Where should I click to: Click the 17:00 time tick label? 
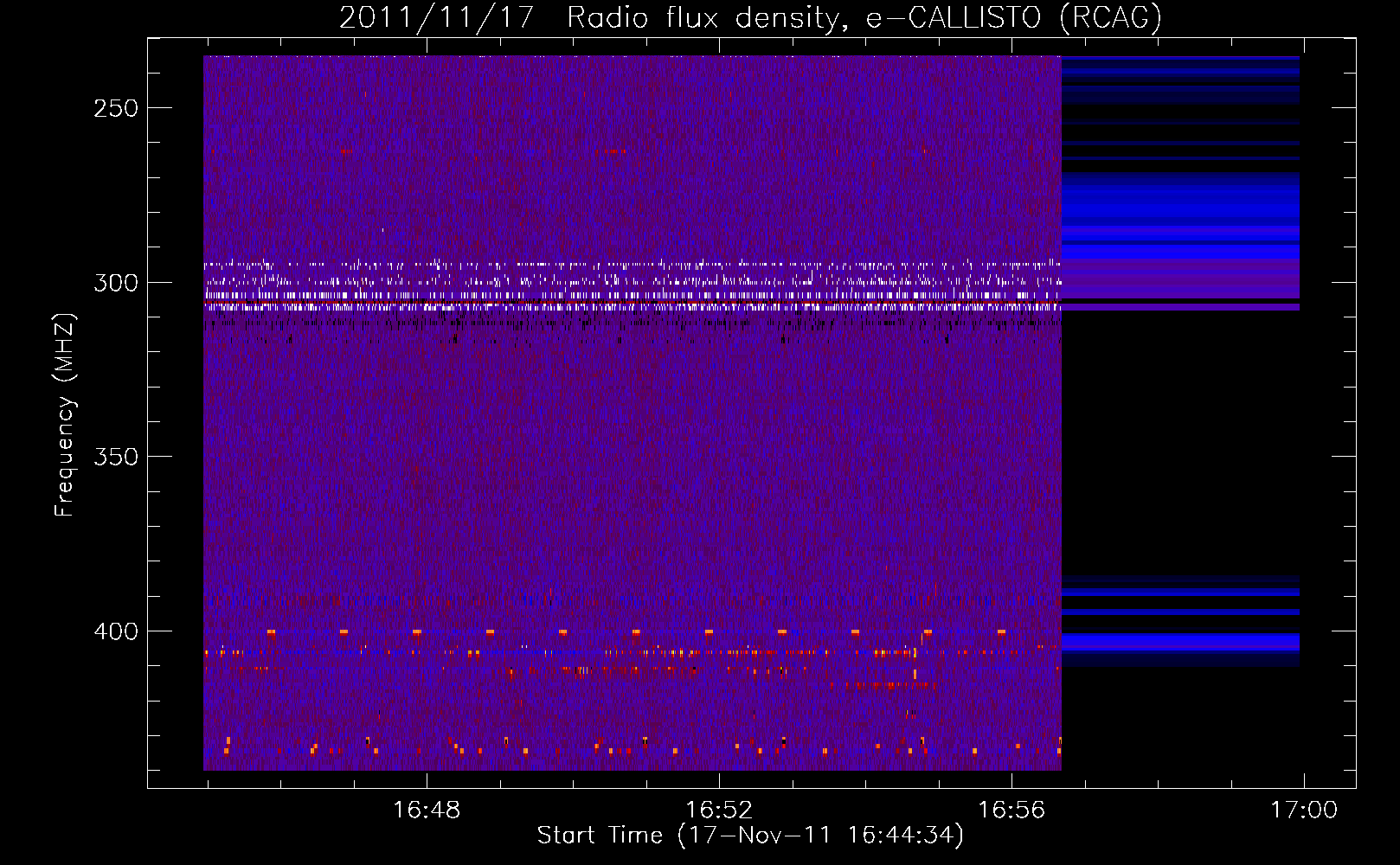pos(1304,811)
